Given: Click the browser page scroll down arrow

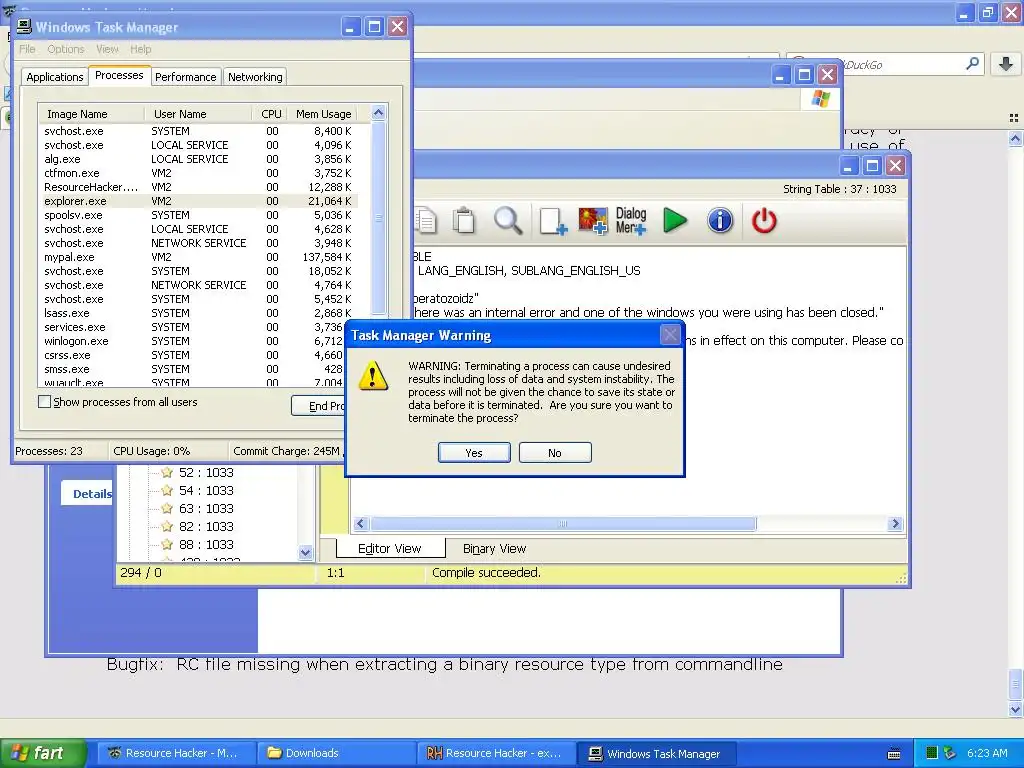Looking at the screenshot, I should [x=1015, y=709].
